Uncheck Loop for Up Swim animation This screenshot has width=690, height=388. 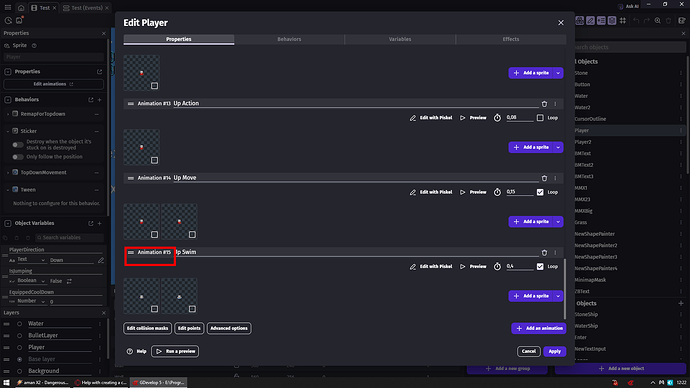[x=540, y=267]
